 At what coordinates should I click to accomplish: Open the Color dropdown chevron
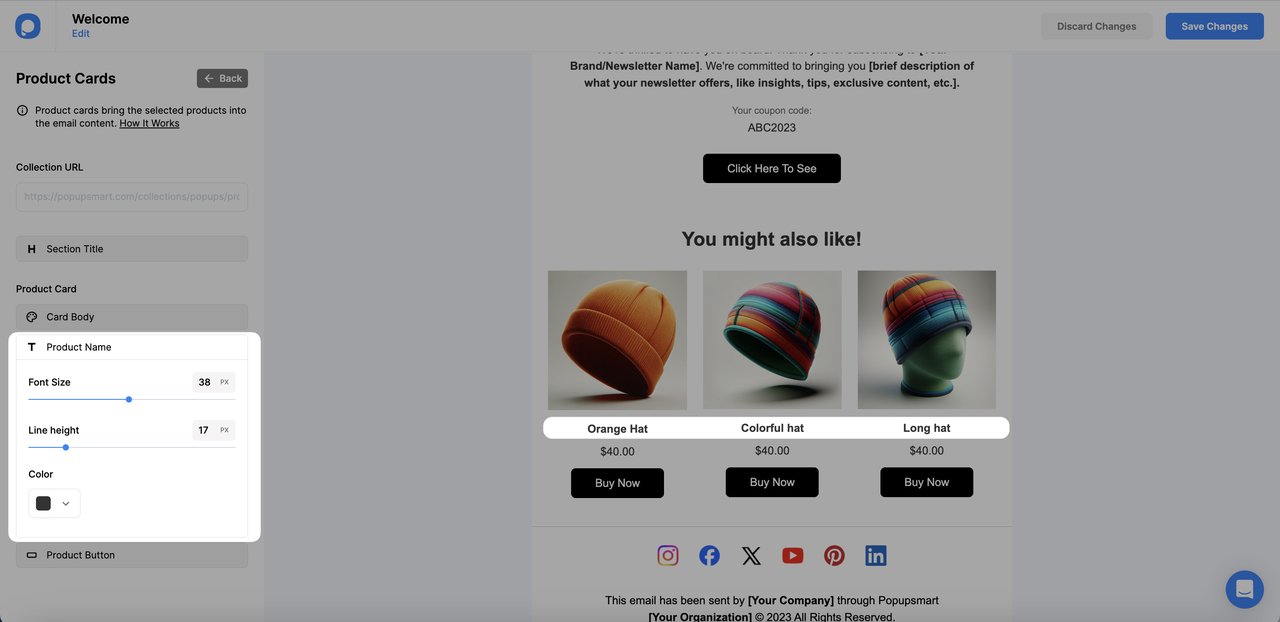(x=66, y=504)
